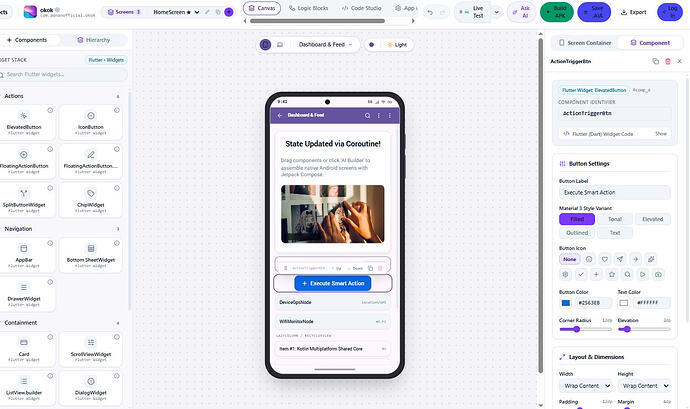Open the Logic Blocks tab

308,8
